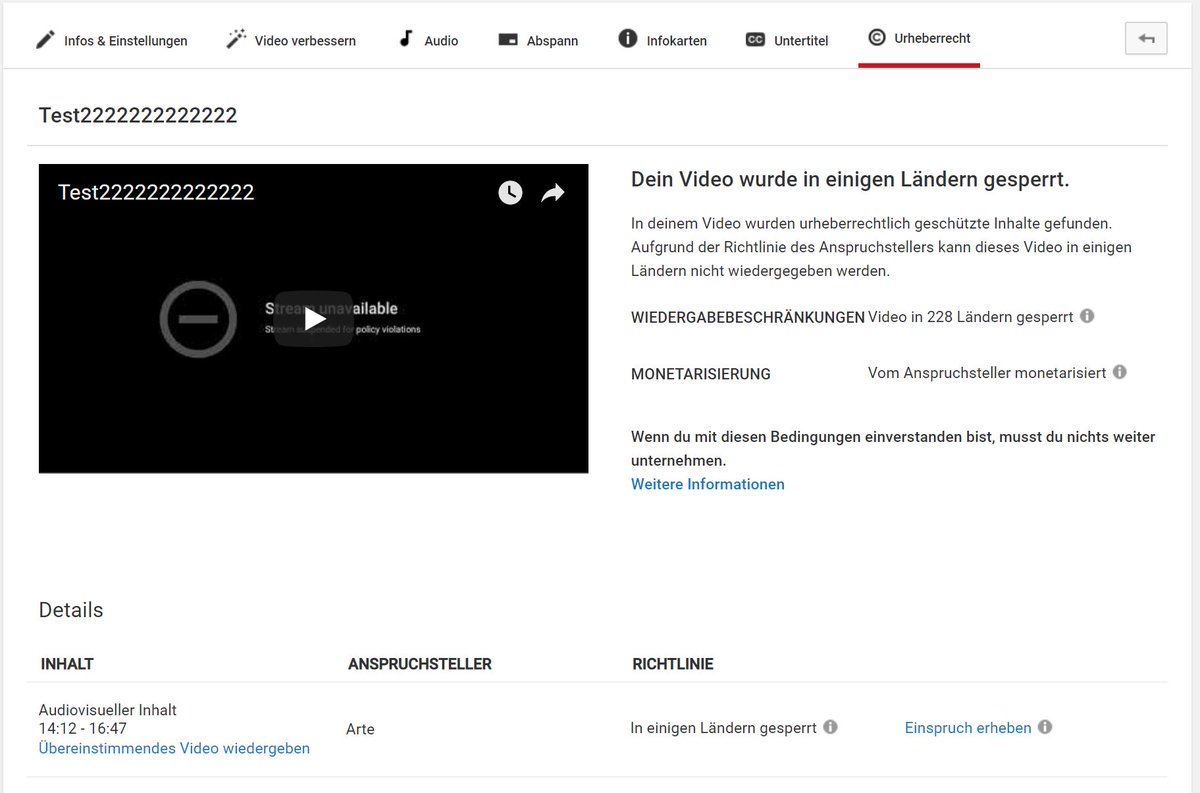Click the page title Test2222222222222
Viewport: 1200px width, 793px height.
[x=138, y=115]
